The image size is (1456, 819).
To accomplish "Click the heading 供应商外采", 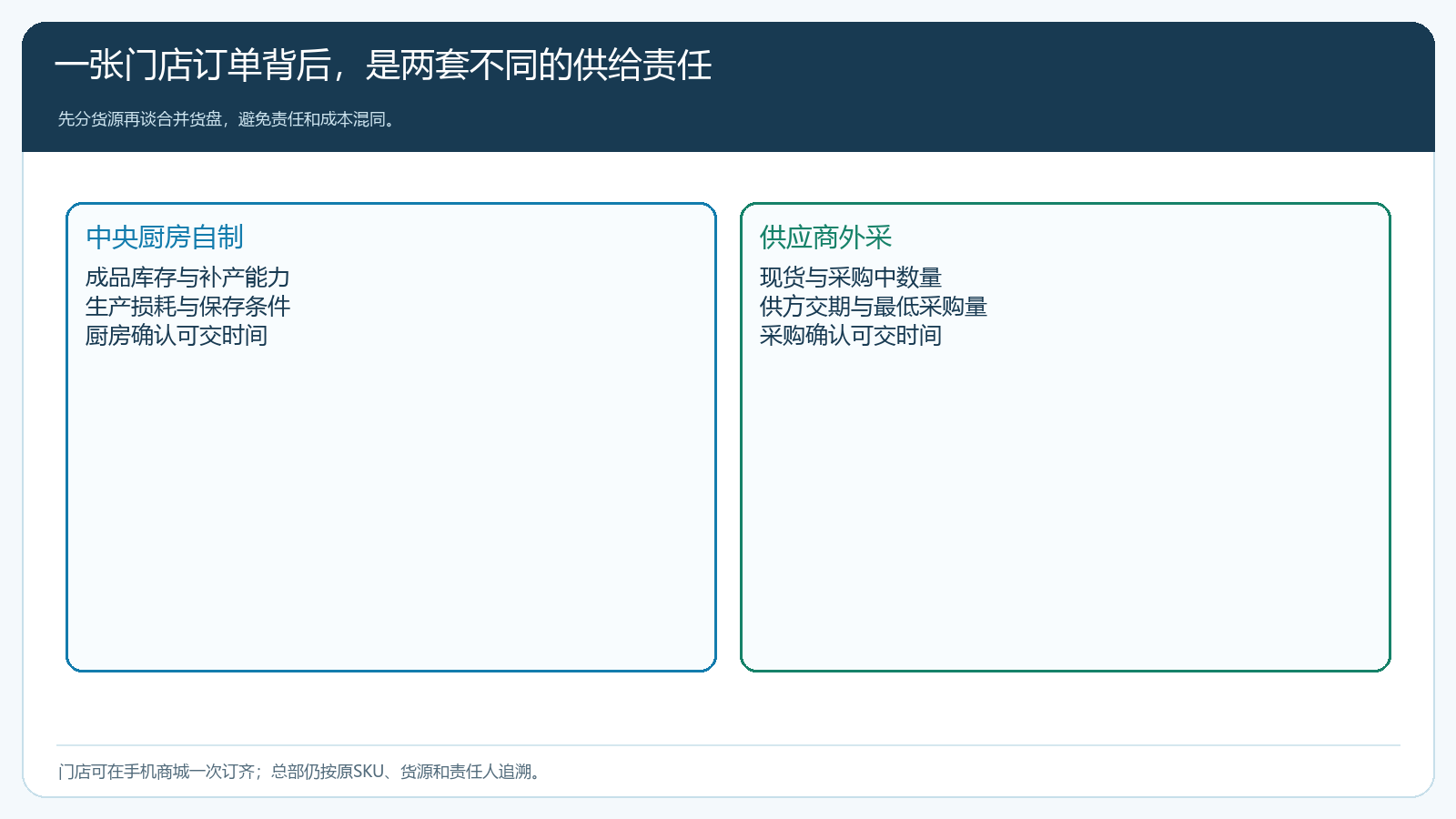I will (x=825, y=238).
